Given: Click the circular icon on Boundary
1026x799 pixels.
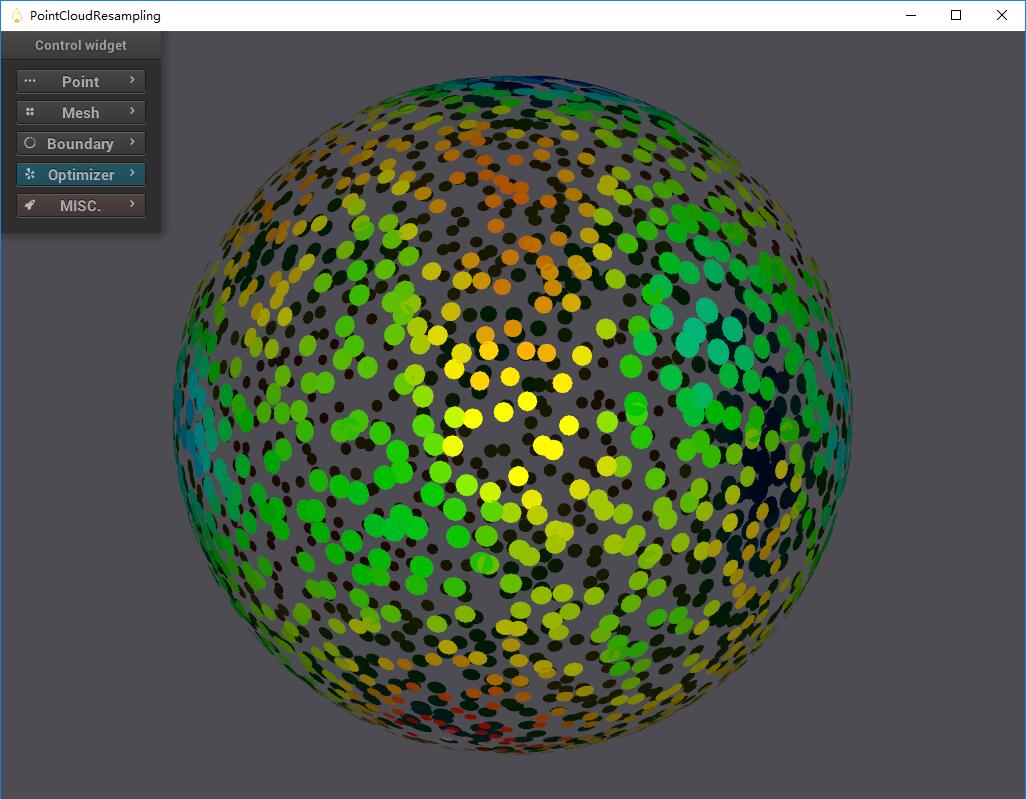Looking at the screenshot, I should pos(30,143).
